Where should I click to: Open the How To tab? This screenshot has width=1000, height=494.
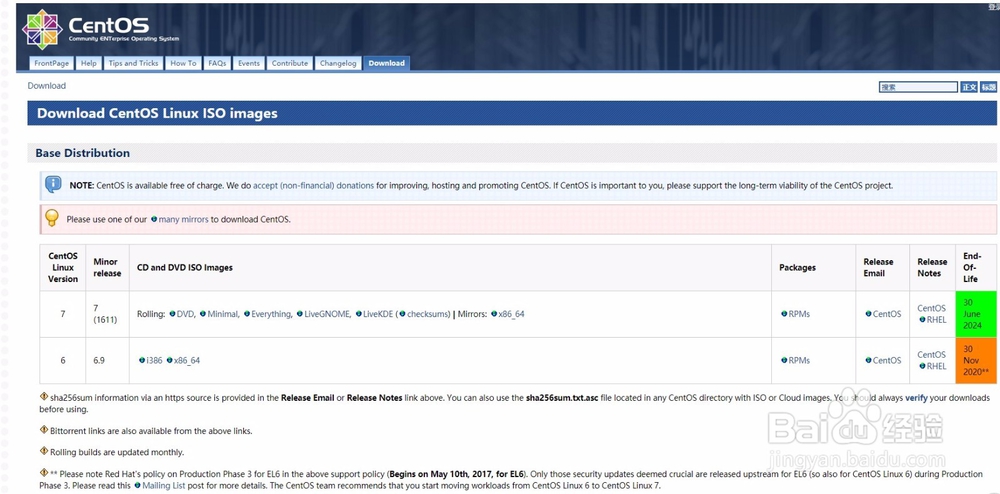click(183, 63)
